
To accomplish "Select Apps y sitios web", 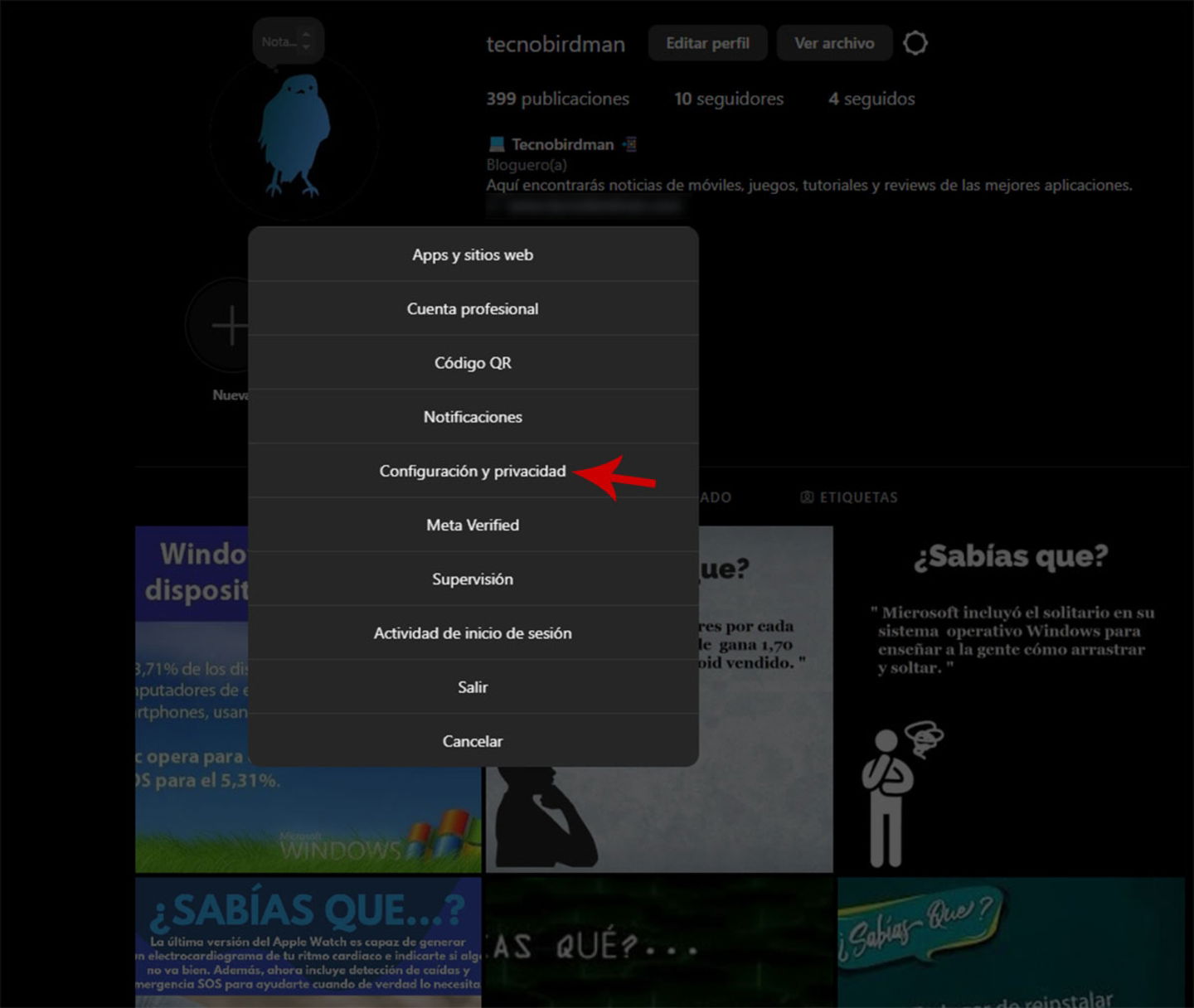I will [x=473, y=254].
